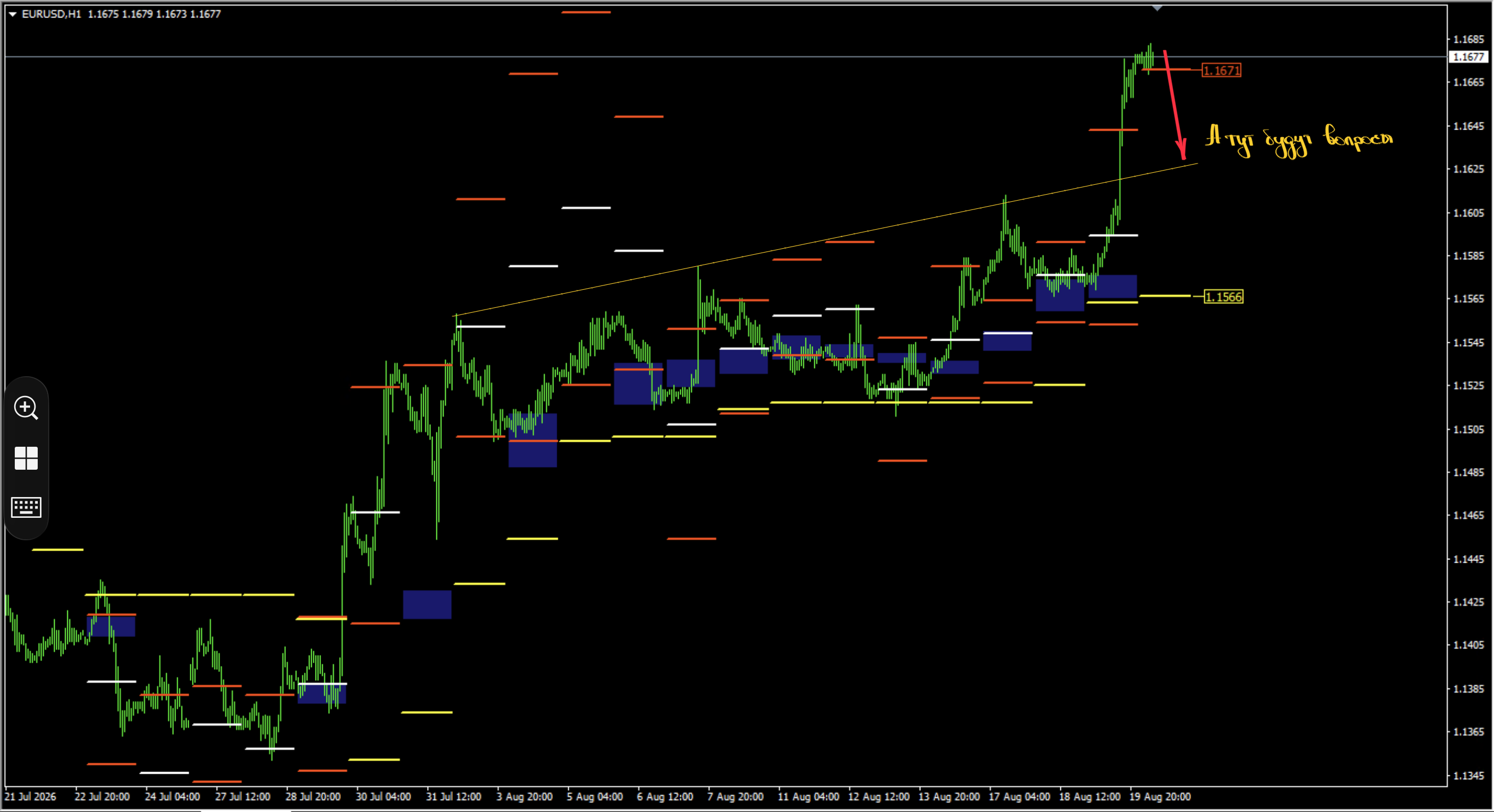Click the 1.1345 price scale value
Screen dimensions: 1494x812
click(1468, 776)
